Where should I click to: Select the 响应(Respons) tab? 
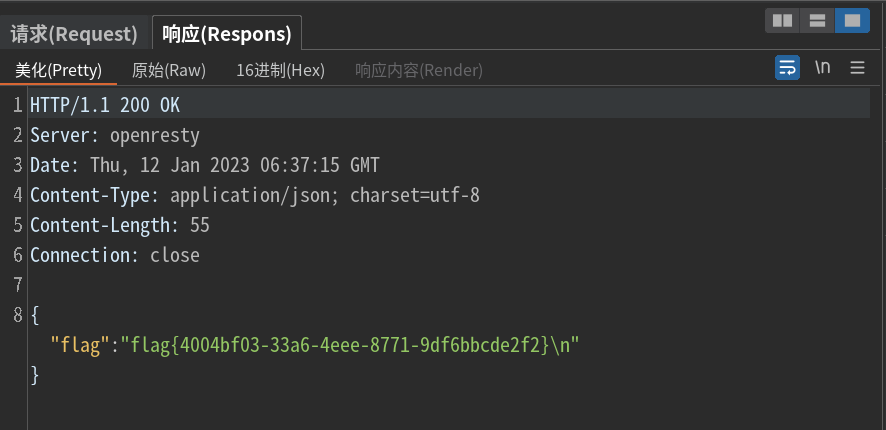click(227, 34)
